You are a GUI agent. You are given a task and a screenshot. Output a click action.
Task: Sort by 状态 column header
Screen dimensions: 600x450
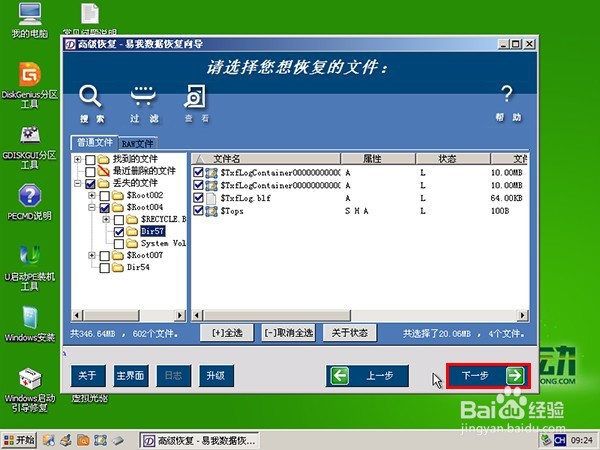coord(453,158)
